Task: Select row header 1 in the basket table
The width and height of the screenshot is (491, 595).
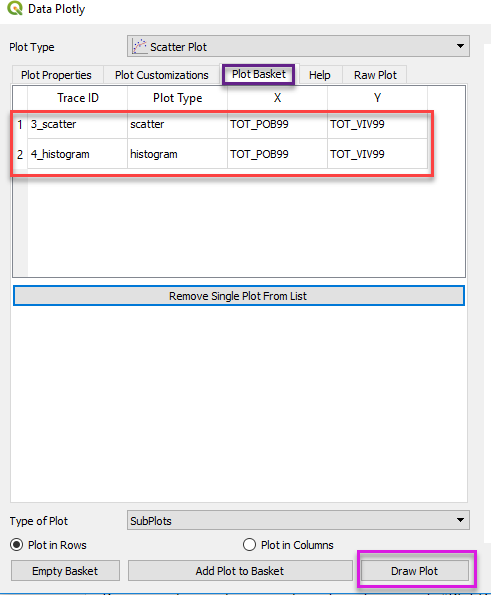Action: pos(20,124)
